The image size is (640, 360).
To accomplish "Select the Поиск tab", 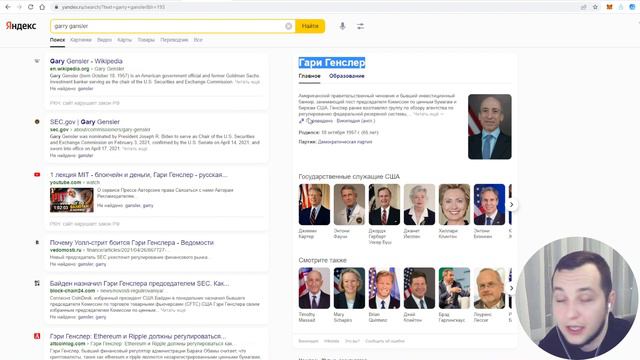I will (58, 40).
